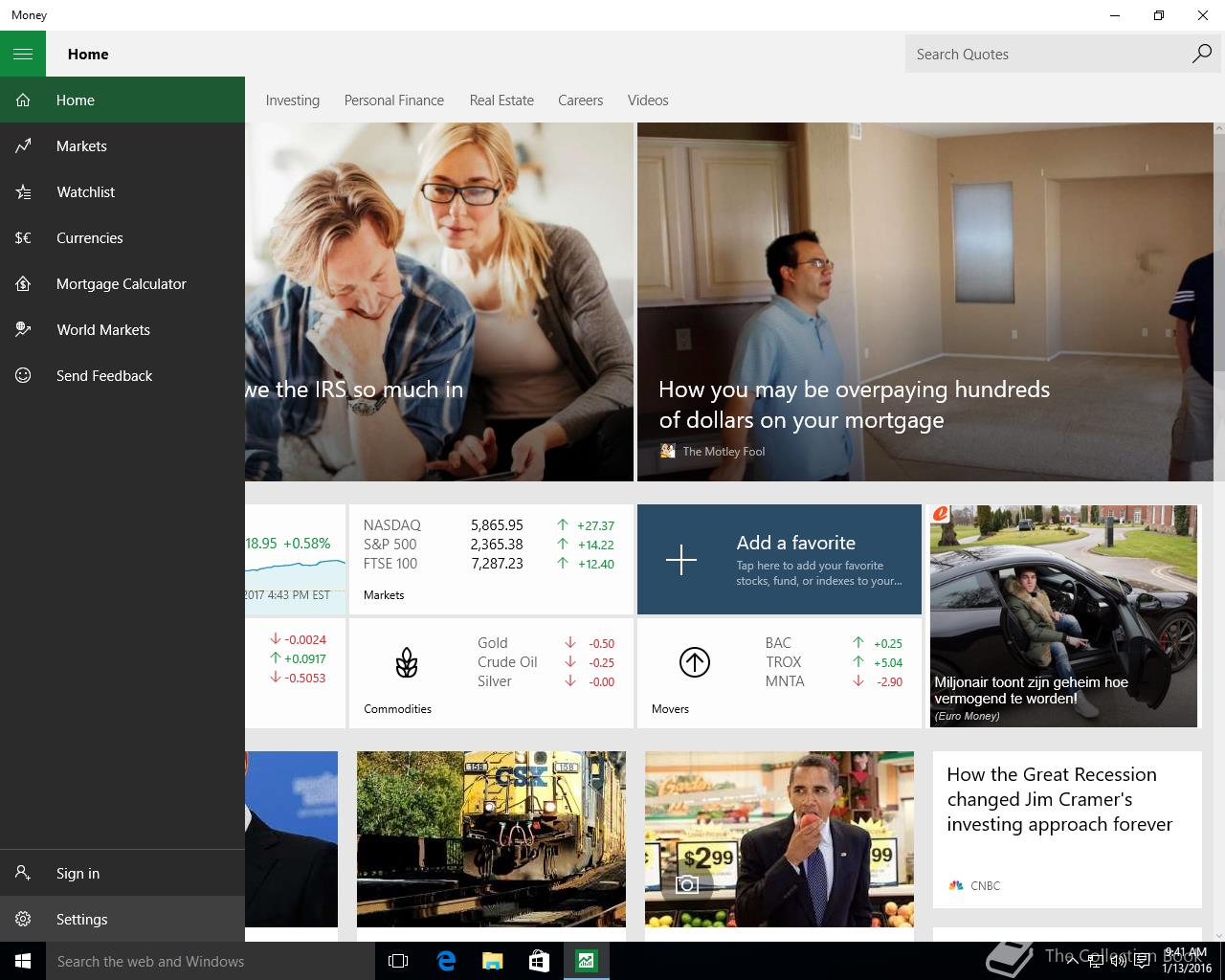Click the S&P 500 value 2,365.38
The width and height of the screenshot is (1225, 980).
point(497,544)
